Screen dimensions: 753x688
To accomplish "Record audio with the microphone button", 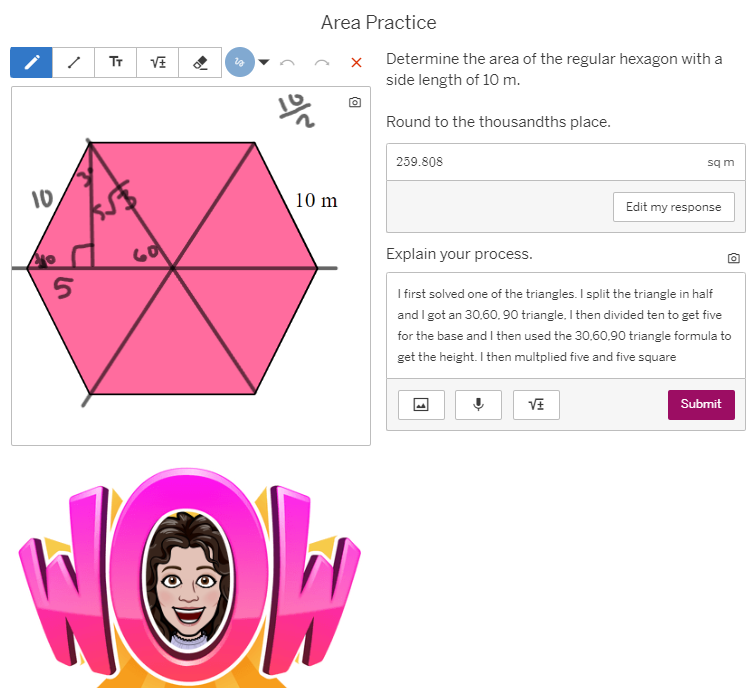I will pos(478,405).
